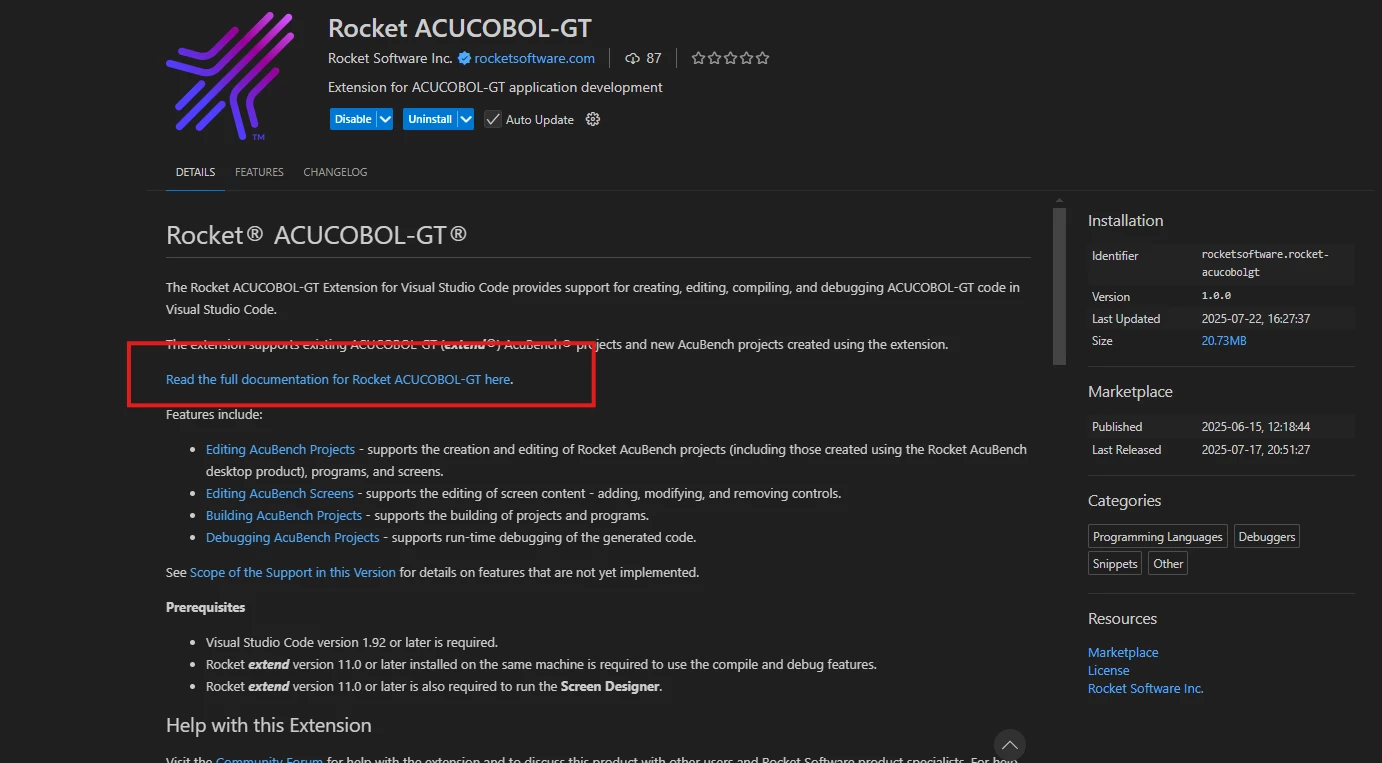
Task: Open Scope of the Support link
Action: (293, 572)
